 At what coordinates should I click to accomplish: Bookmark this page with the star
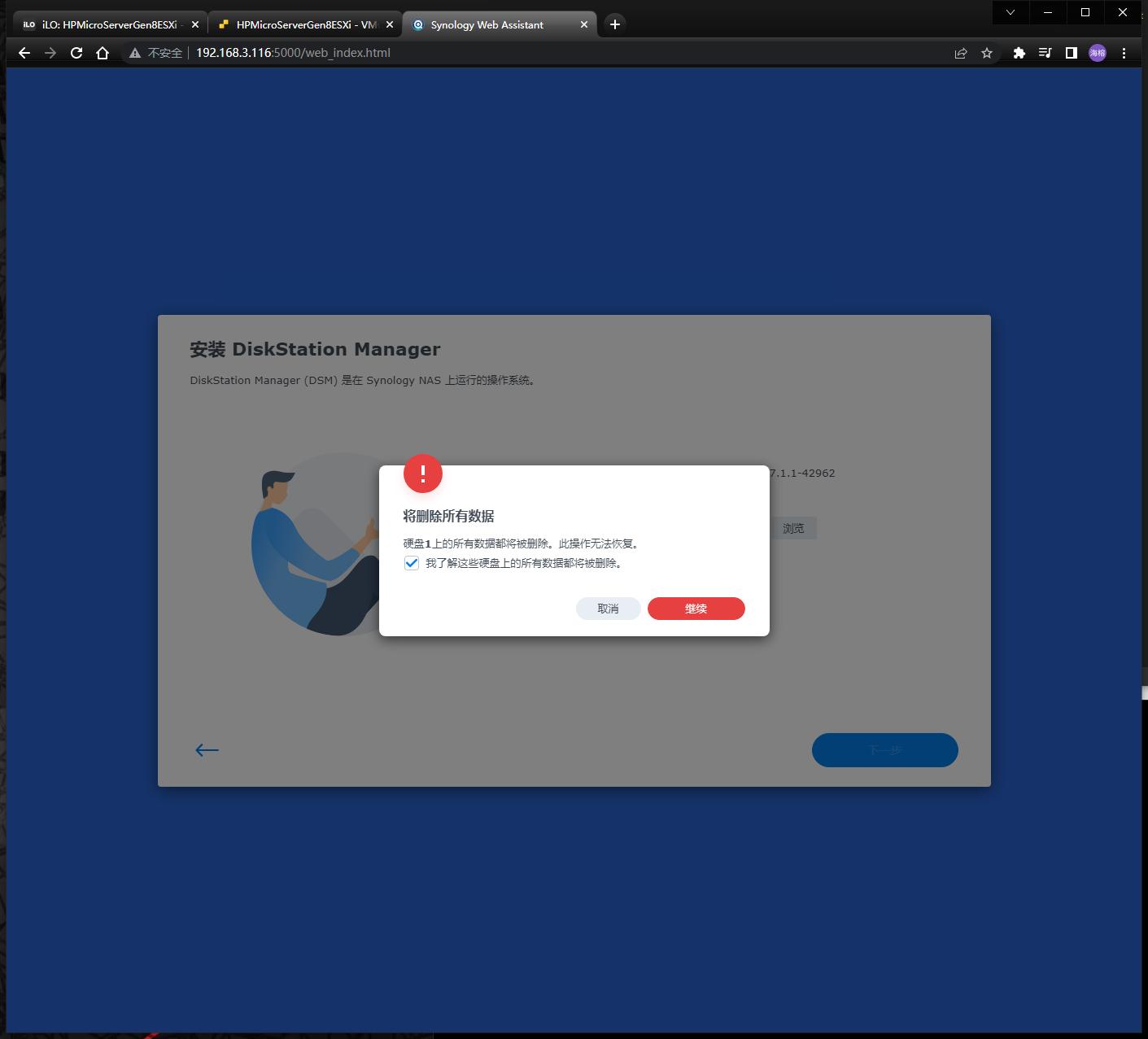(987, 53)
